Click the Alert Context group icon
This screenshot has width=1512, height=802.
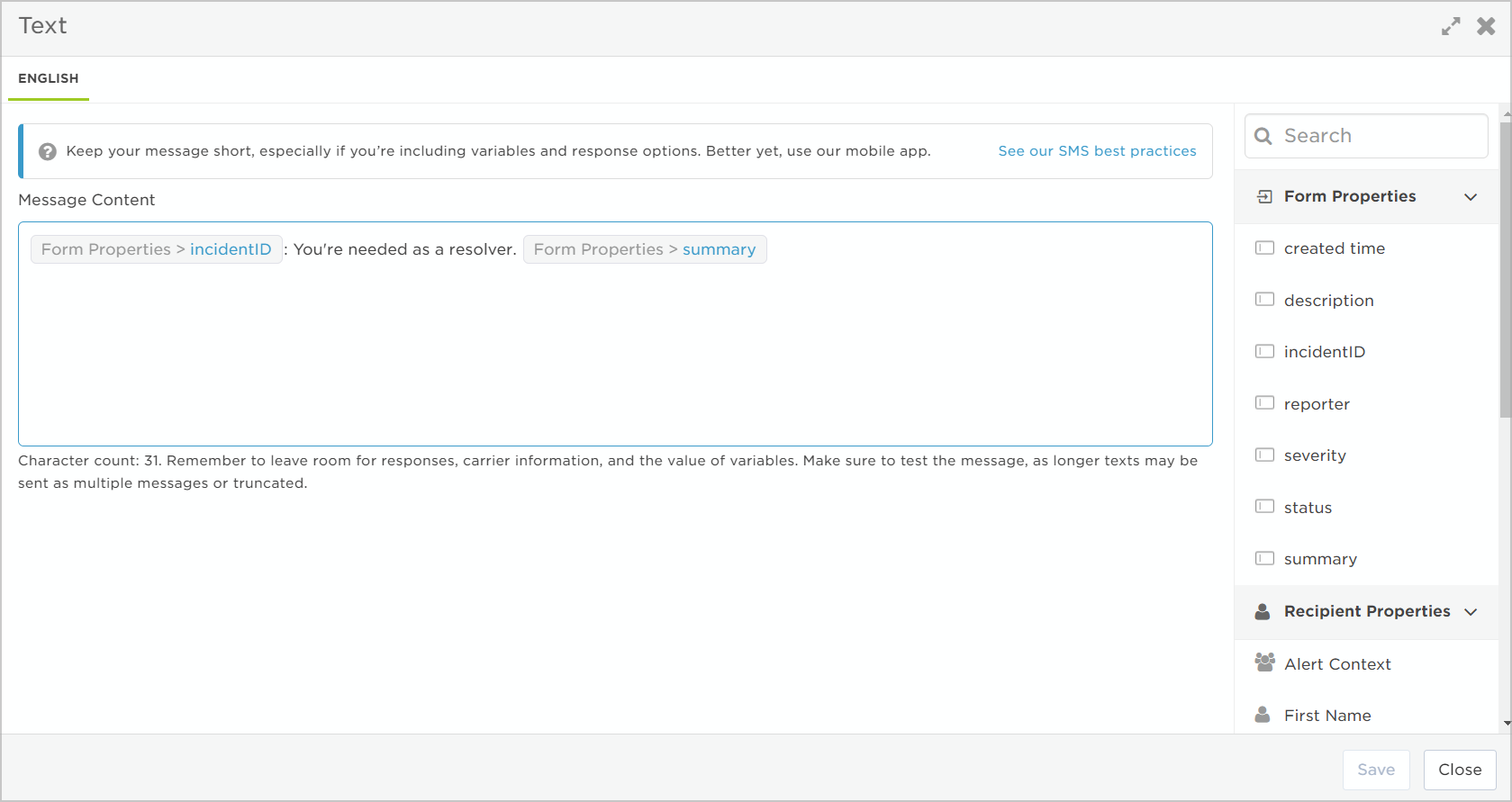pos(1265,662)
